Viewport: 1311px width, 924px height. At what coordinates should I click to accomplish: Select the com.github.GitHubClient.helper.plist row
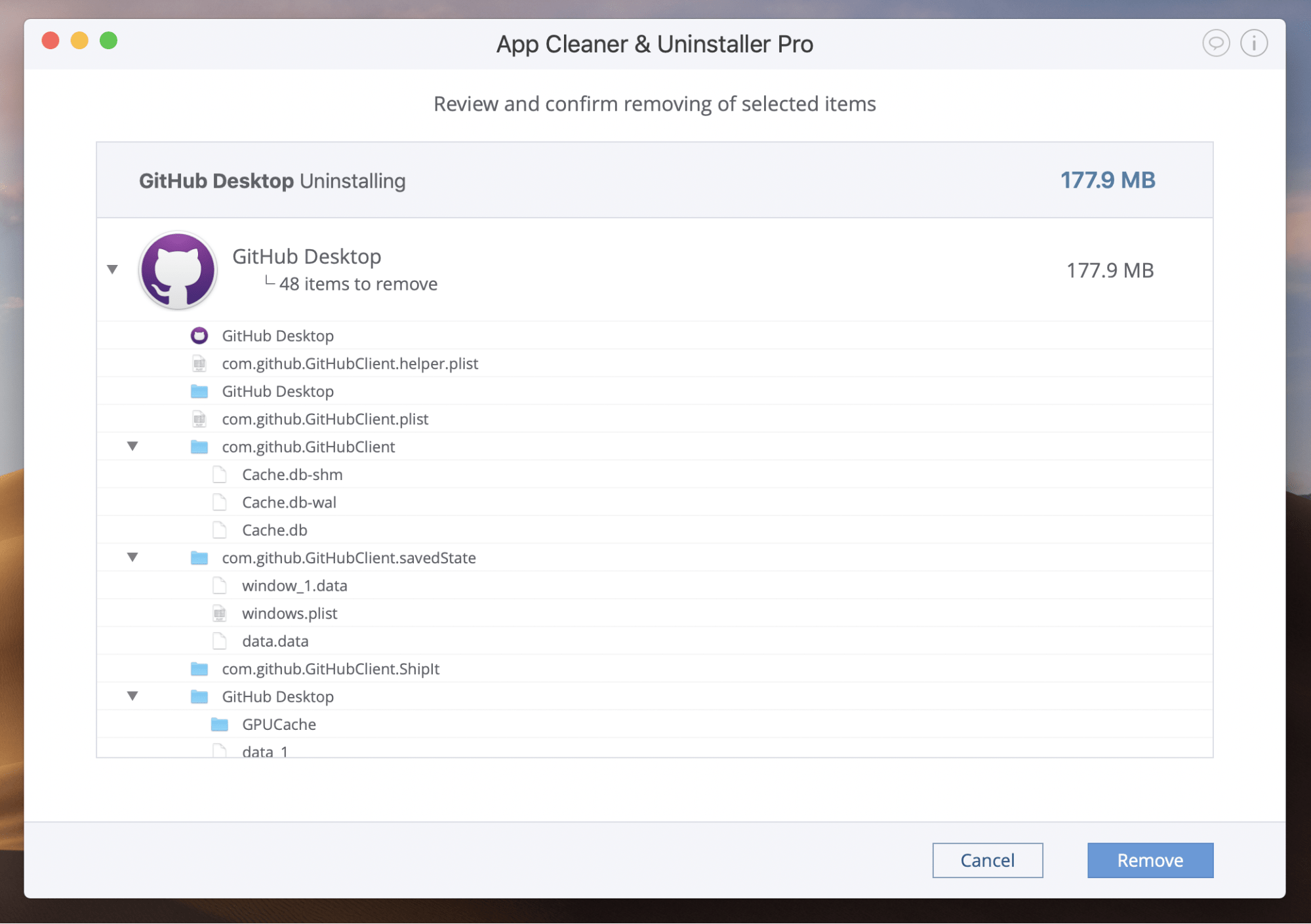655,363
